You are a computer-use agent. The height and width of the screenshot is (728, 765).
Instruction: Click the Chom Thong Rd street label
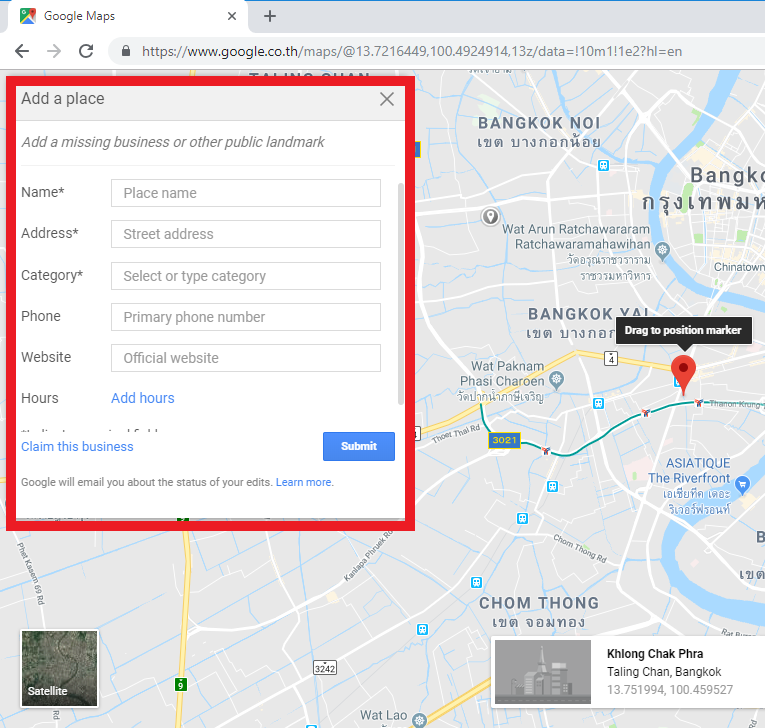580,548
